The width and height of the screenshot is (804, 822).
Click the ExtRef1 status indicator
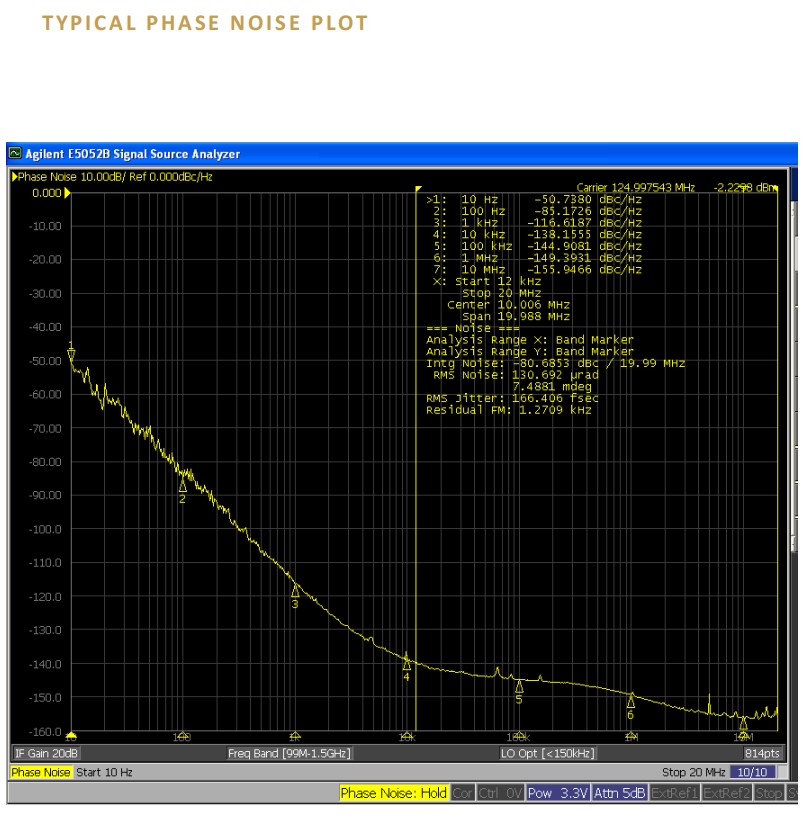point(675,793)
